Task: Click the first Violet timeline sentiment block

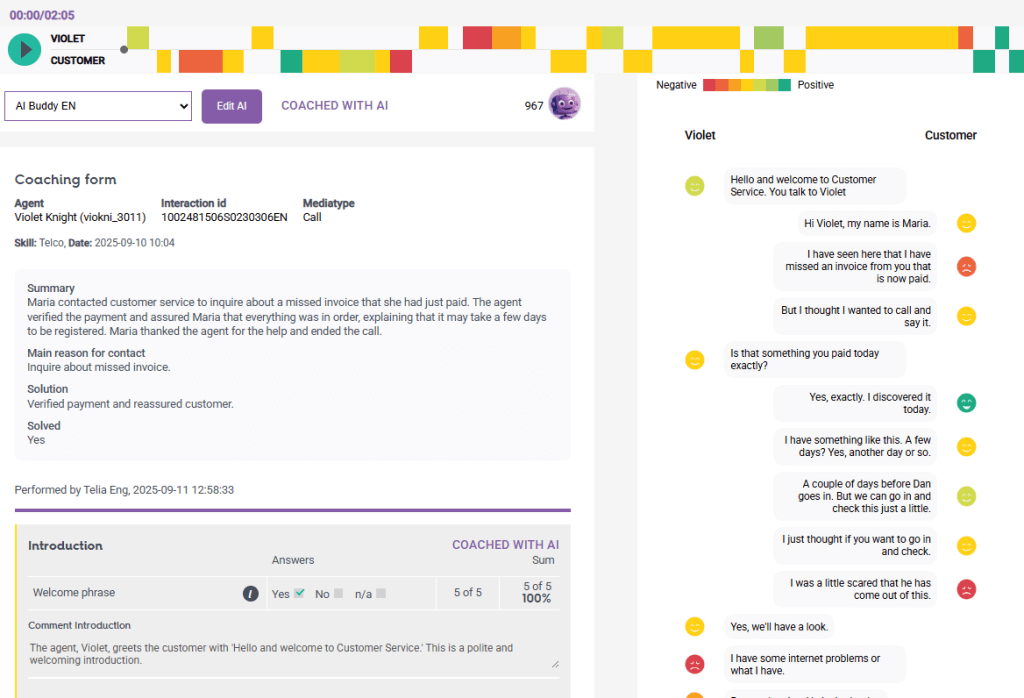Action: (x=138, y=38)
